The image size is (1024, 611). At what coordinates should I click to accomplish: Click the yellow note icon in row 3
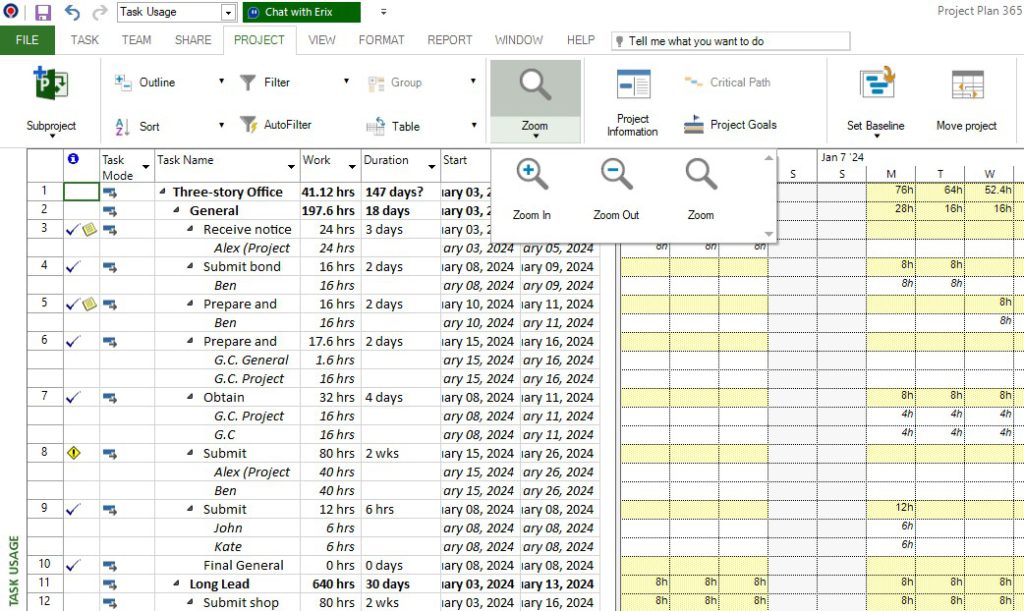click(x=89, y=229)
